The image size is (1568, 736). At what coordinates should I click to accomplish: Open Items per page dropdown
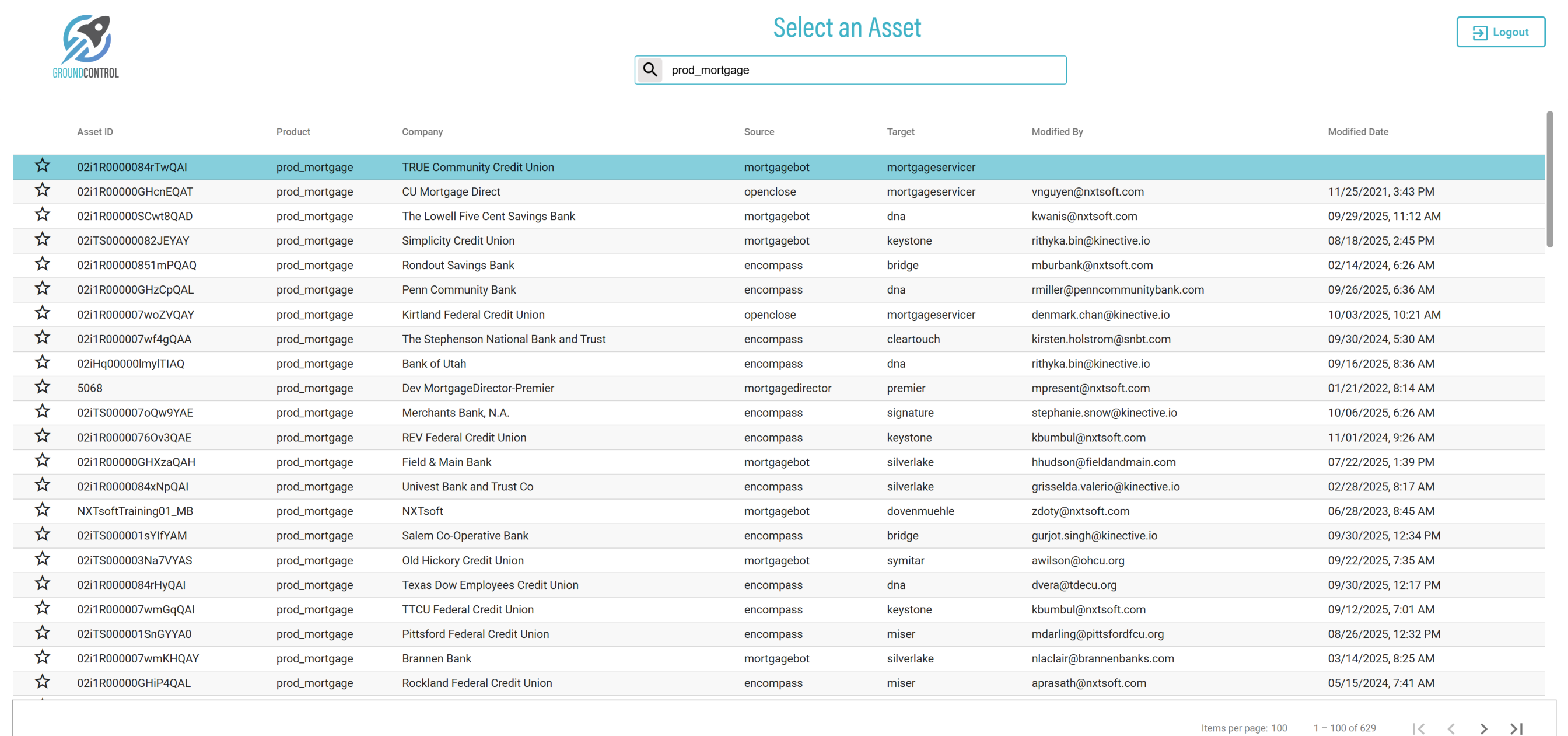[x=1278, y=728]
